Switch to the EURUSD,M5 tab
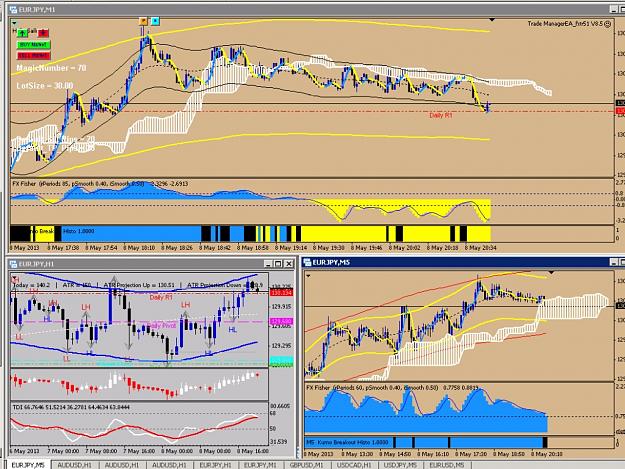The width and height of the screenshot is (625, 469). [447, 465]
